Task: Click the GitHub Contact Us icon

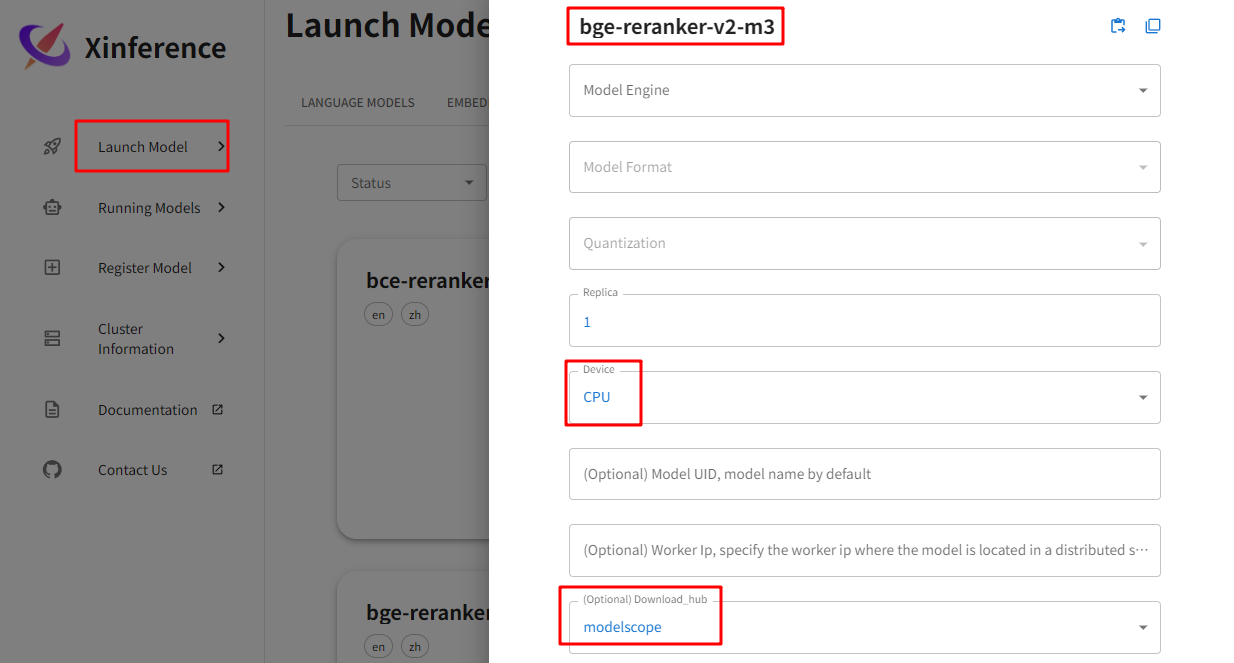Action: pyautogui.click(x=52, y=469)
